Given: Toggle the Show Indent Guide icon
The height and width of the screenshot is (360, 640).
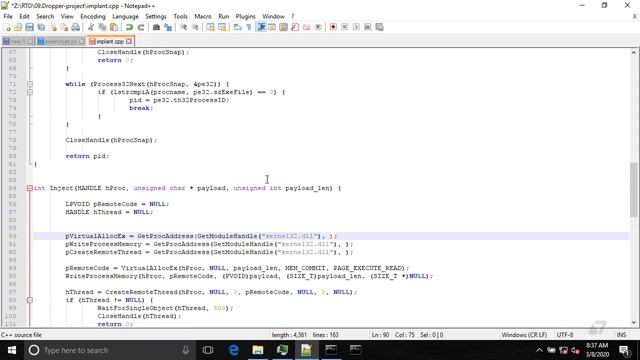Looking at the screenshot, I should pyautogui.click(x=261, y=27).
